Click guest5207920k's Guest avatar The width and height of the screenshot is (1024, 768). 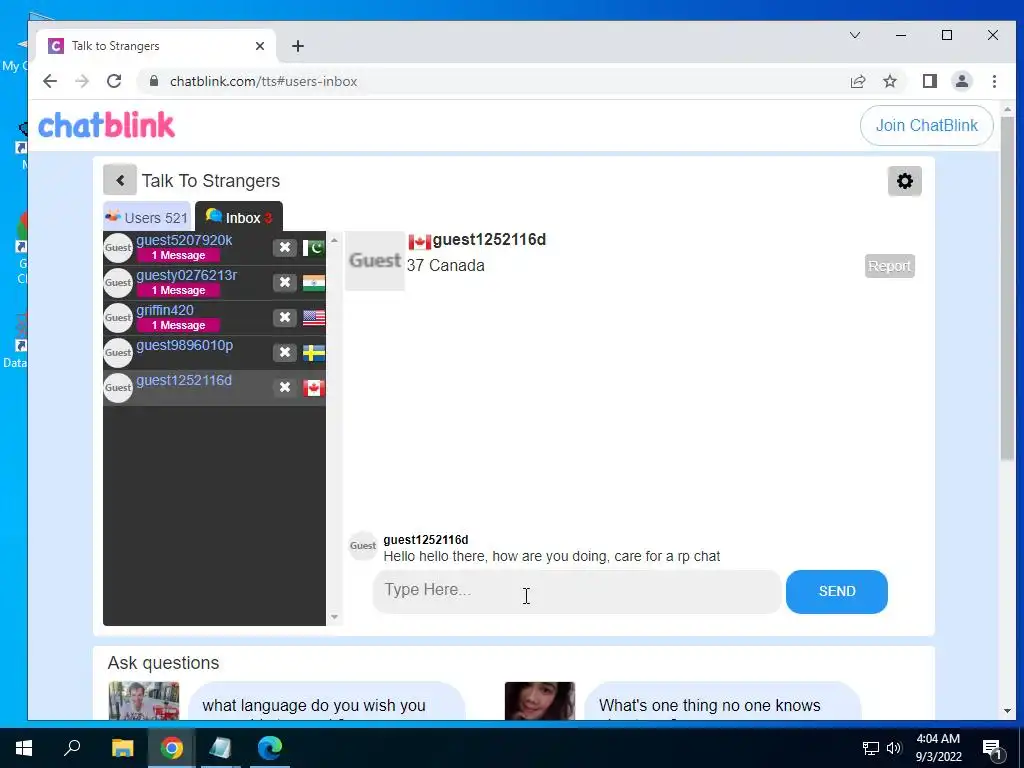[118, 248]
